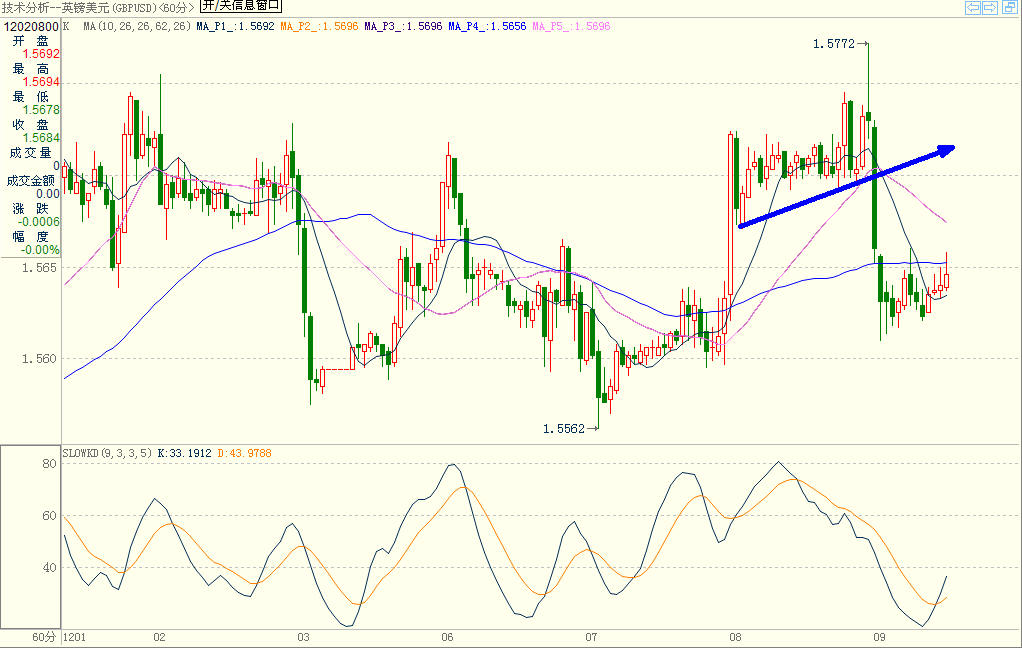Click the 08 date label on time axis
The width and height of the screenshot is (1022, 648).
pyautogui.click(x=735, y=637)
